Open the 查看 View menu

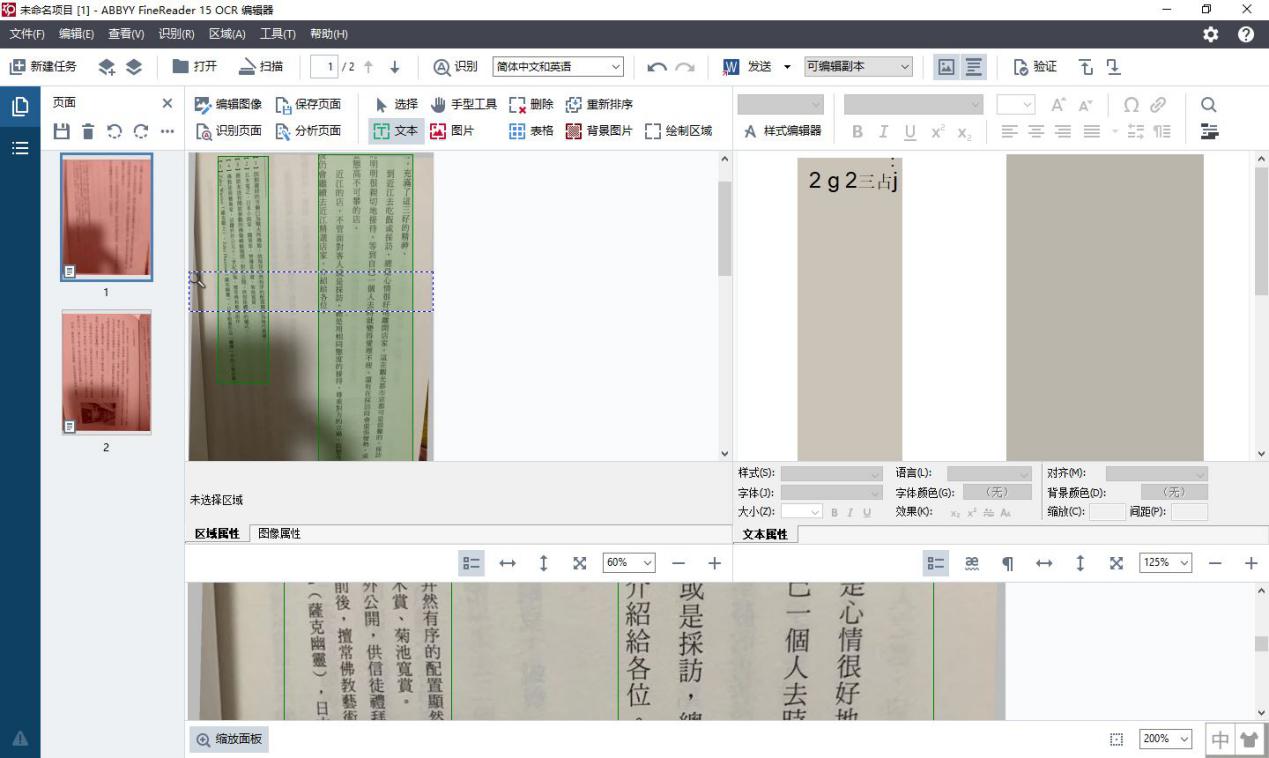coord(126,34)
